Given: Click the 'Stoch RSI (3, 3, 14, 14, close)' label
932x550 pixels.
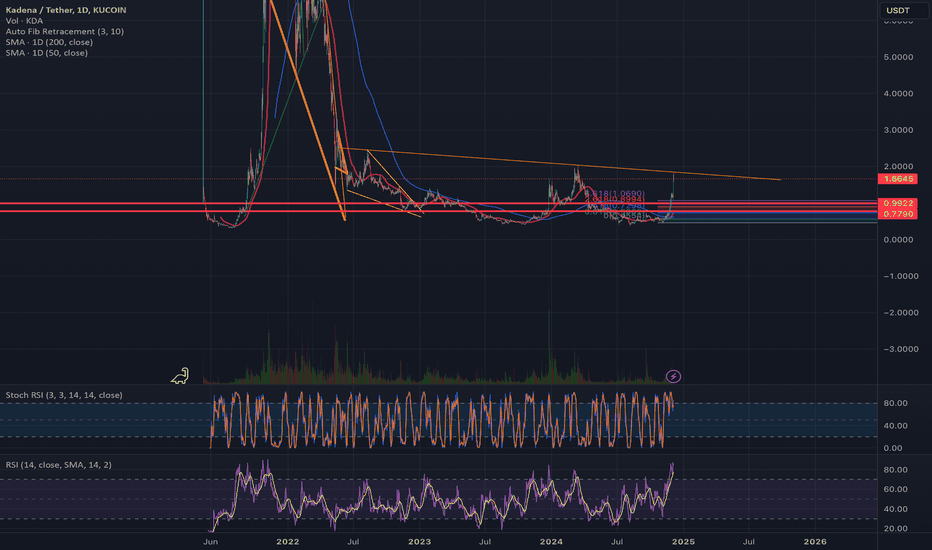Looking at the screenshot, I should point(64,395).
